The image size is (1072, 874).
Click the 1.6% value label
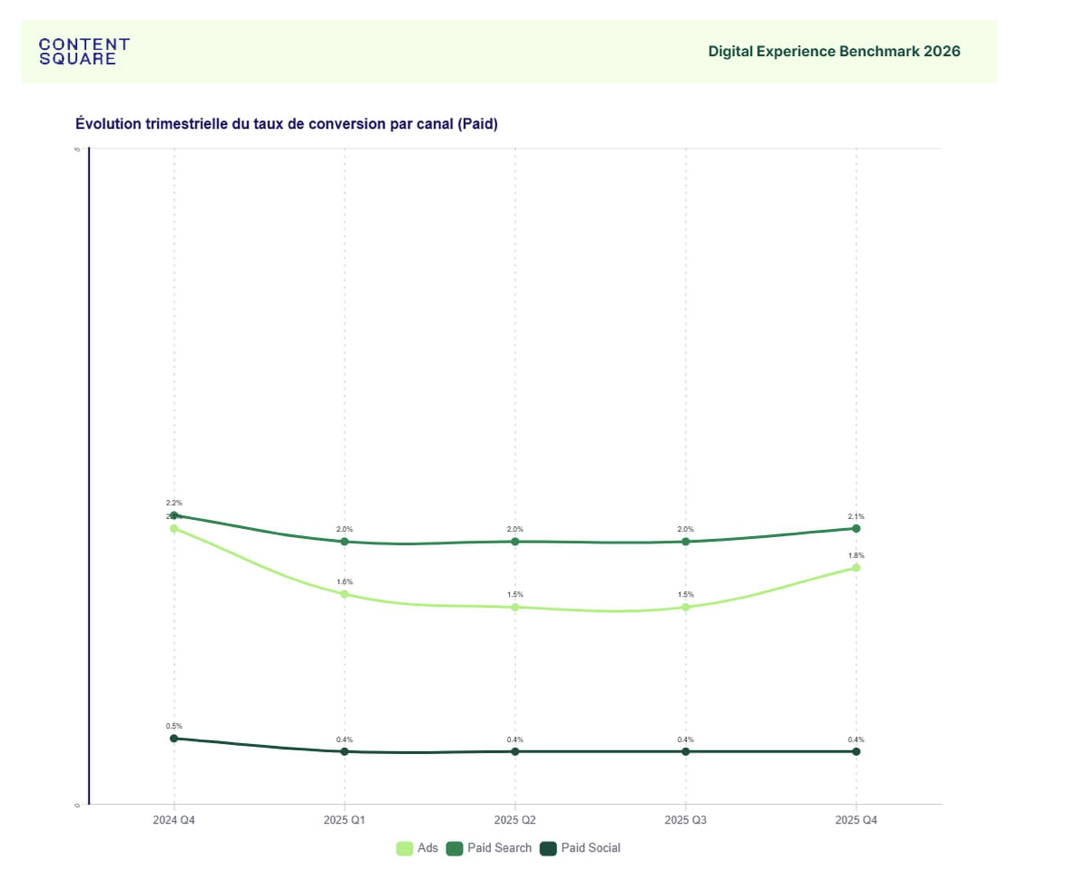click(345, 582)
